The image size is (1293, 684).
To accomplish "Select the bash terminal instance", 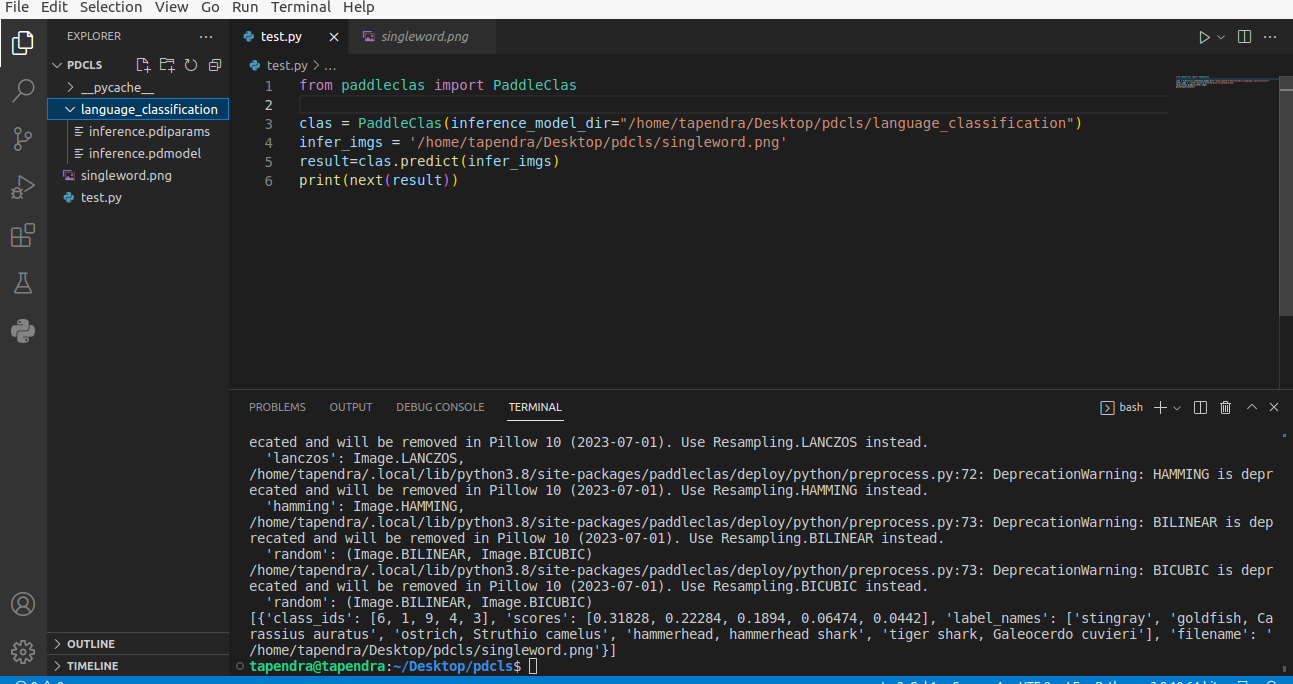I will tap(1121, 407).
